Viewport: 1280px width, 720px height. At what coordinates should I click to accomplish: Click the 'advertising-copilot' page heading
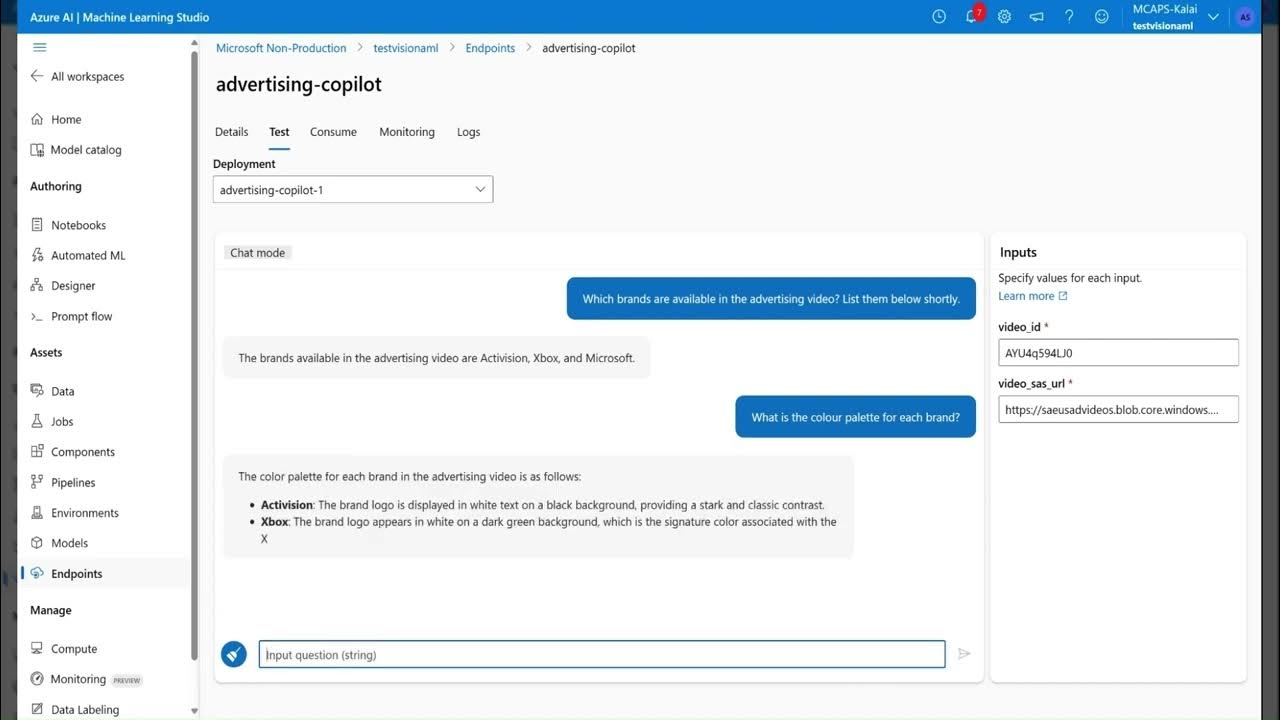pyautogui.click(x=299, y=84)
